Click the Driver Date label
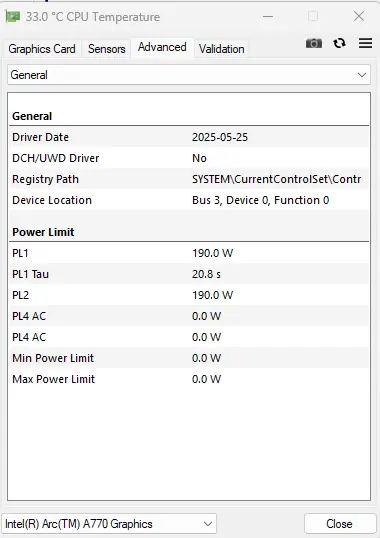This screenshot has width=380, height=538. pyautogui.click(x=40, y=137)
